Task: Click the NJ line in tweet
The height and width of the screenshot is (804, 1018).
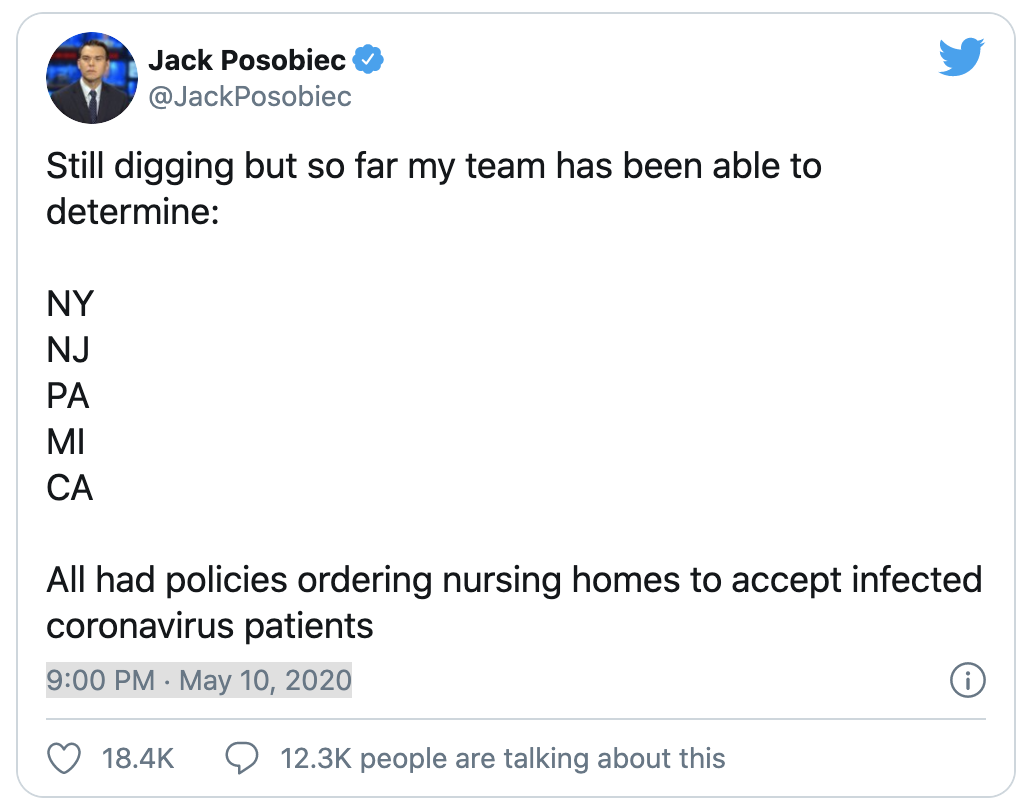Action: click(68, 349)
